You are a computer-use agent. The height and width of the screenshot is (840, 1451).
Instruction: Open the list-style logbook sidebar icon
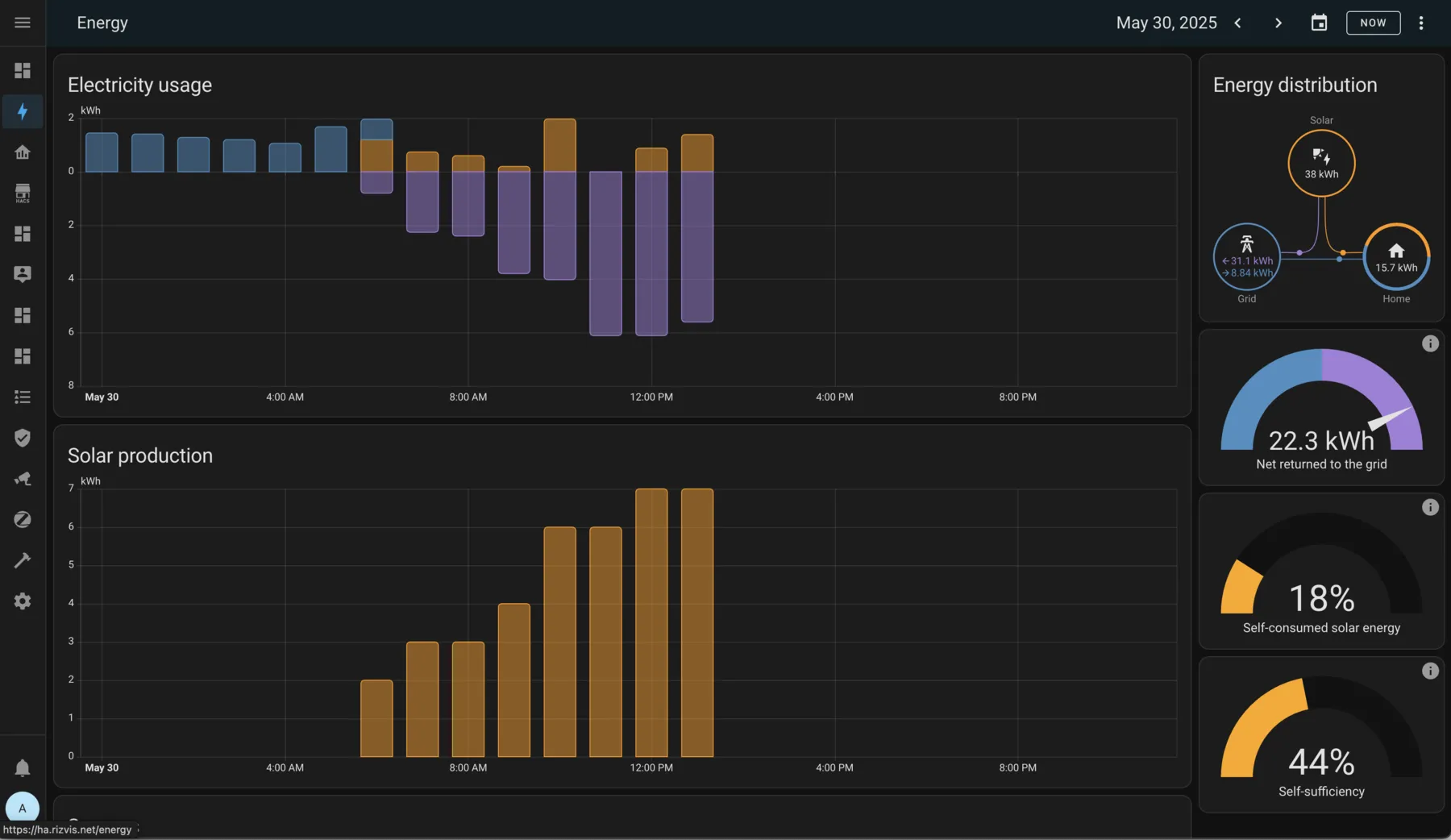point(23,397)
